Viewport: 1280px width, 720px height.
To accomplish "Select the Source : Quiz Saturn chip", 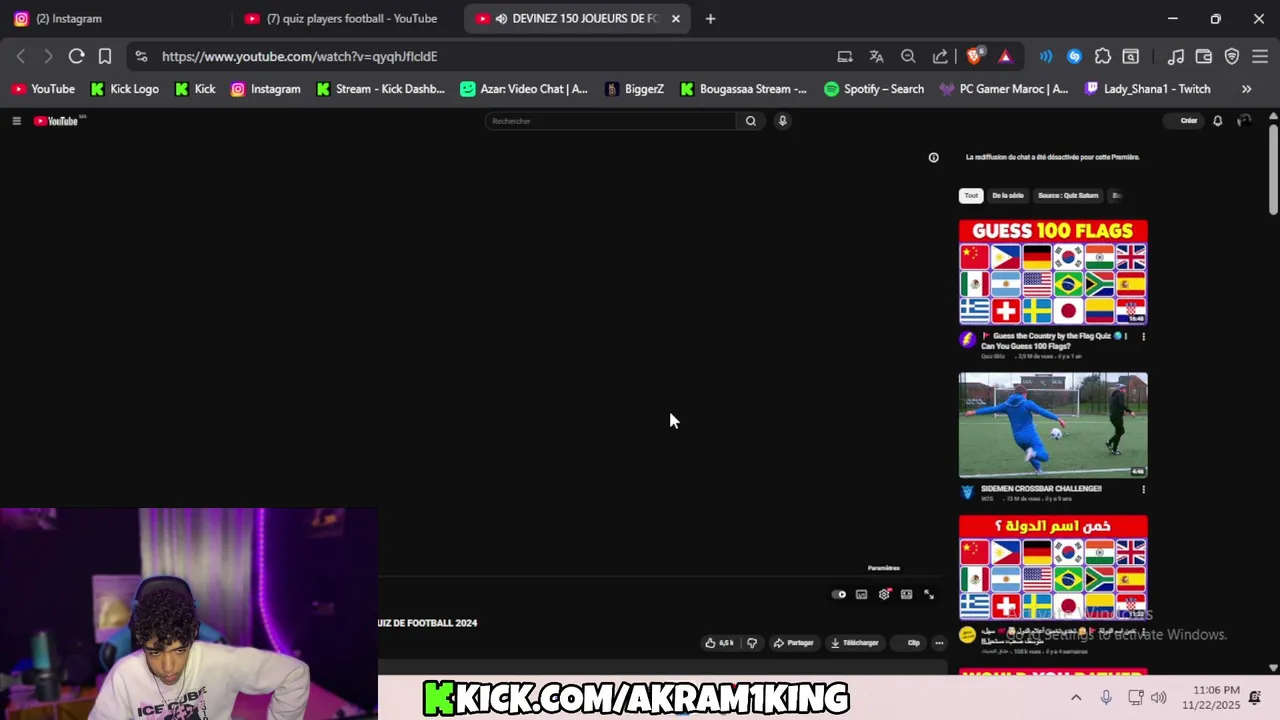I will click(x=1068, y=196).
